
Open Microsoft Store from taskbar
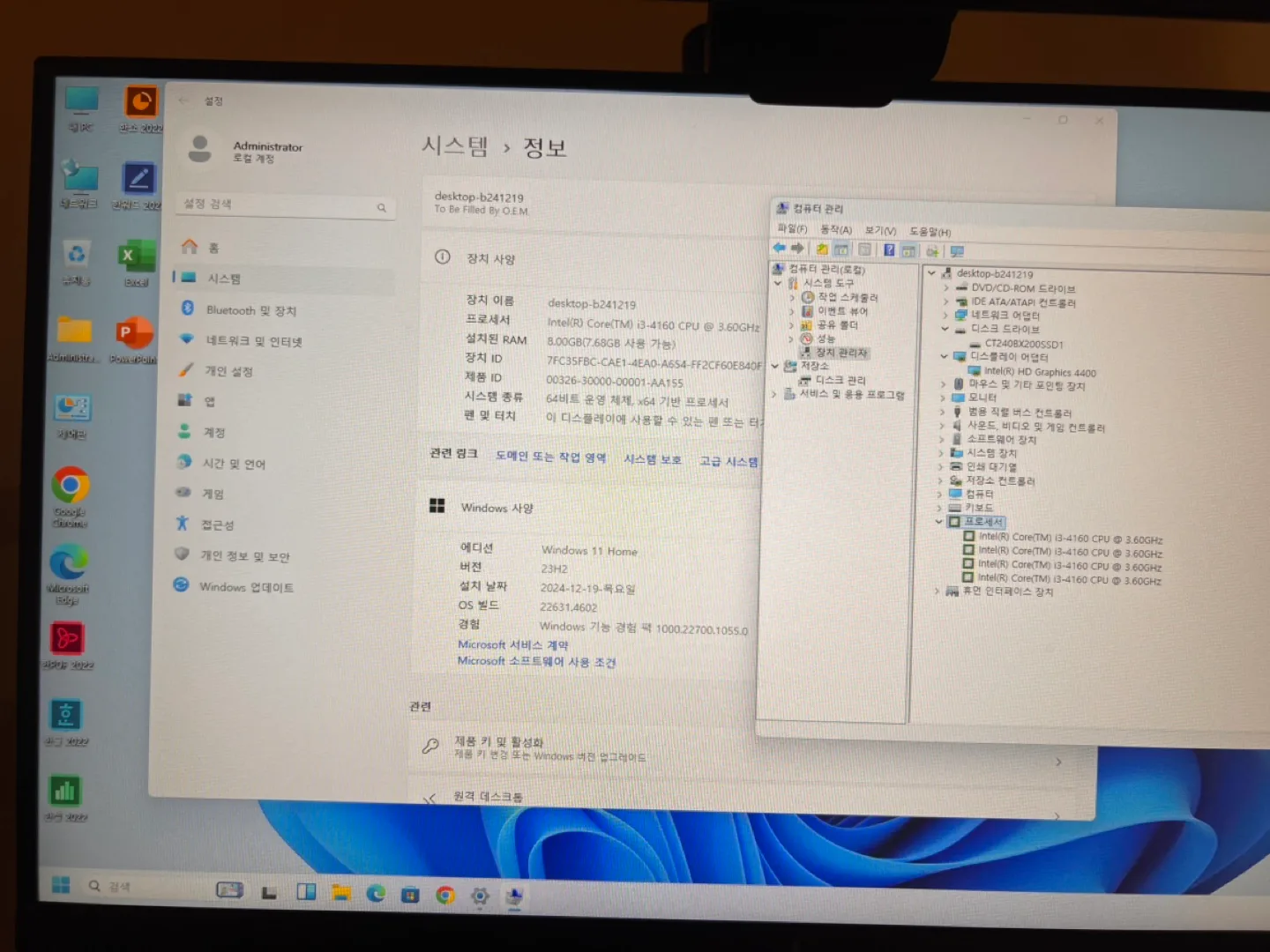410,895
